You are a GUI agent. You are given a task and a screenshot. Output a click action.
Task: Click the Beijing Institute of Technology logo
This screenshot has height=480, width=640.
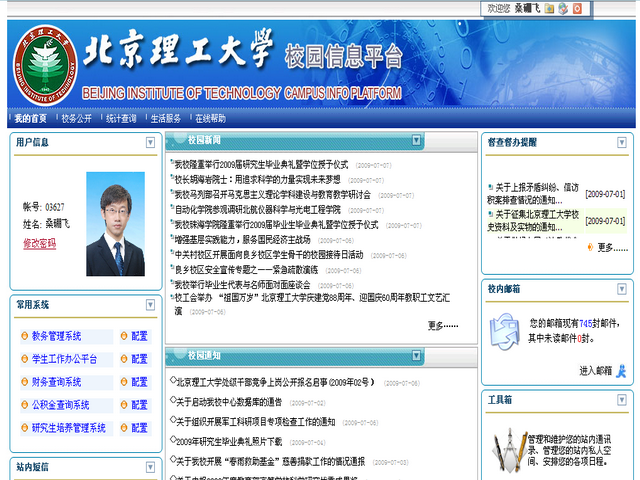tap(43, 62)
